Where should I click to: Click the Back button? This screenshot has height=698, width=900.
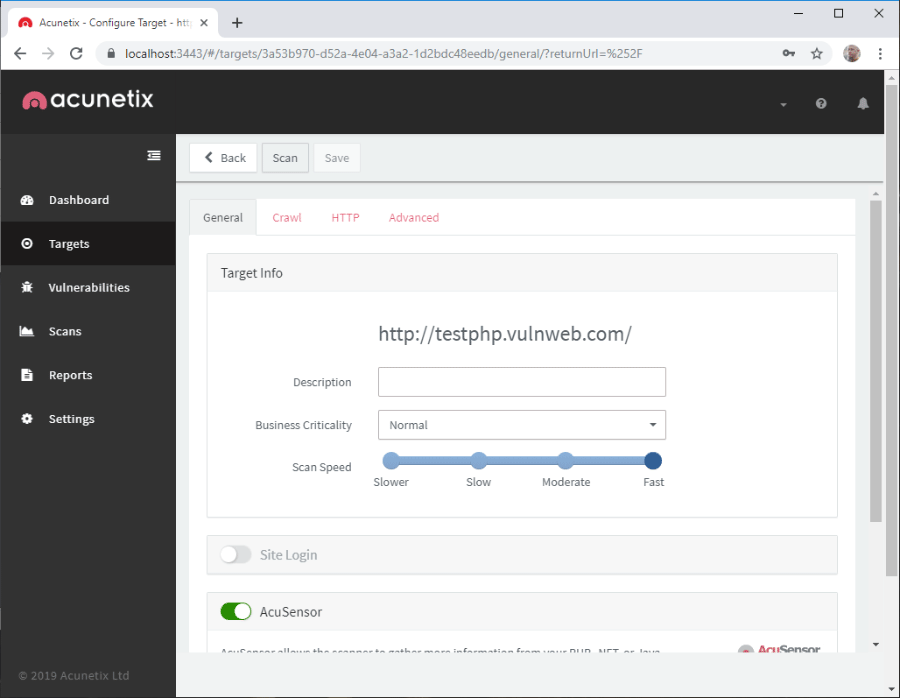[x=223, y=158]
